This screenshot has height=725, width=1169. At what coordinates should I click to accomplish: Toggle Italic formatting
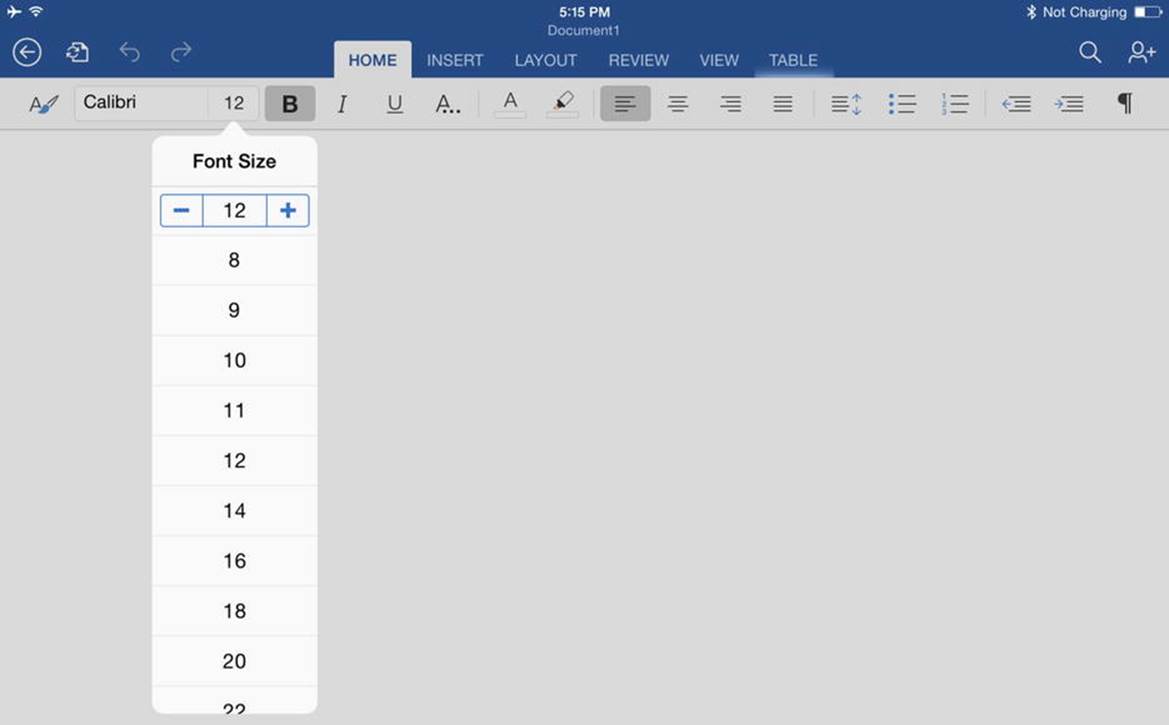pos(342,104)
